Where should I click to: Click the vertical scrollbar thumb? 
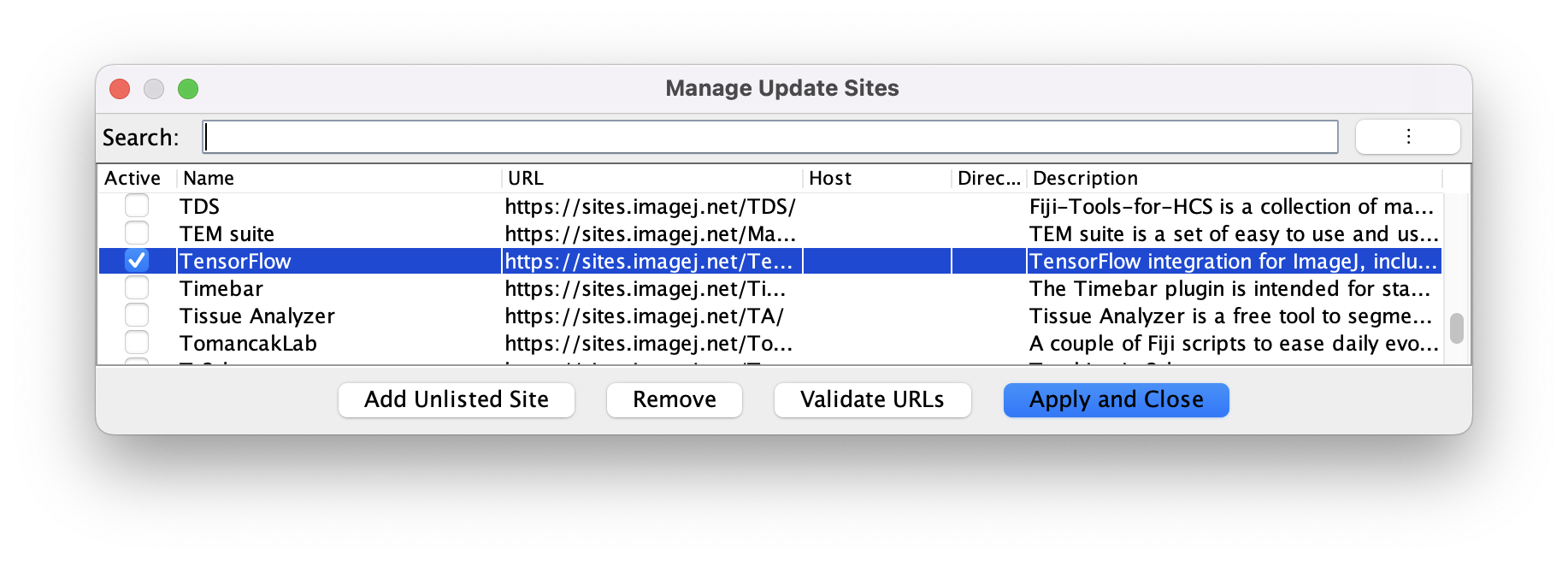pos(1456,328)
